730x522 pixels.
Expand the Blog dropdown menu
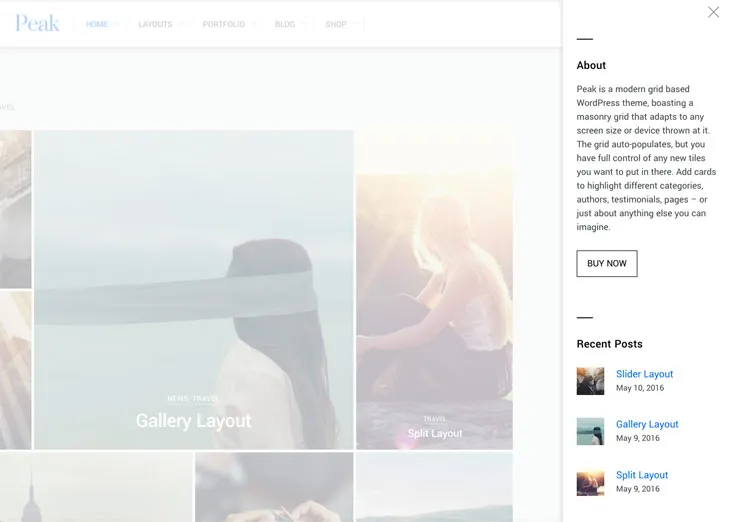[x=285, y=24]
